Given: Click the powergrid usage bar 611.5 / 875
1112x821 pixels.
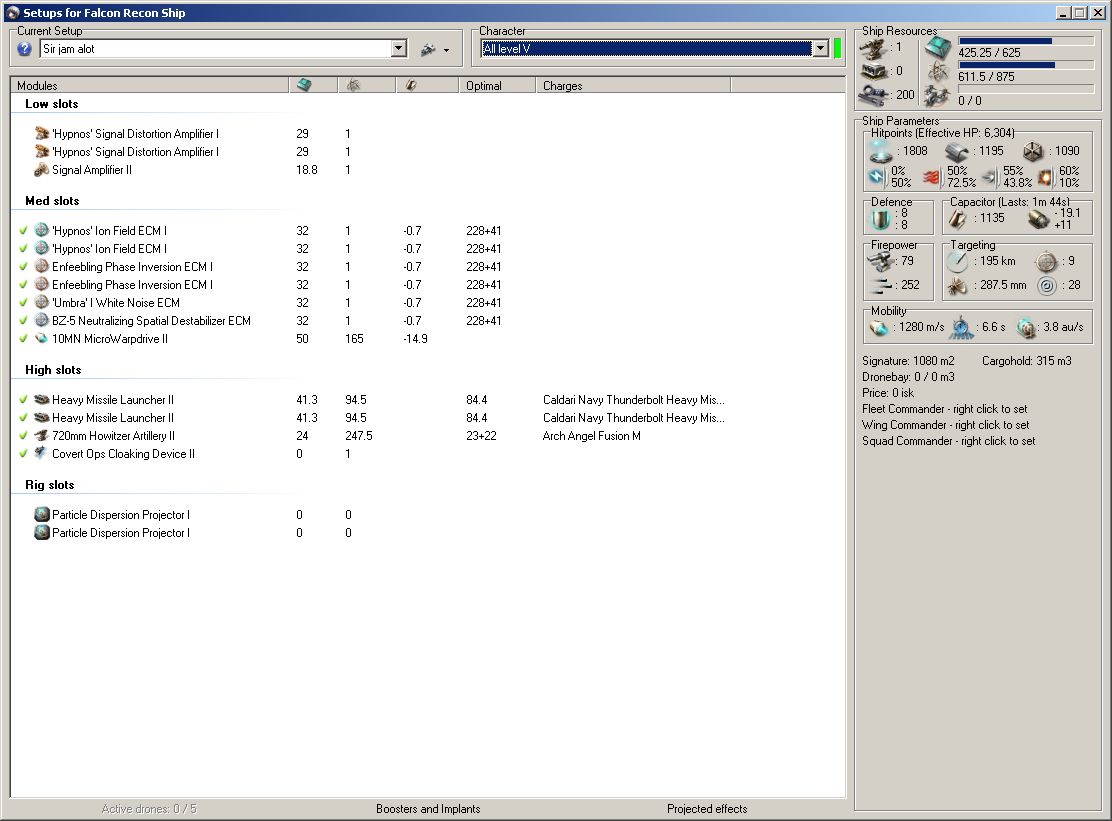Looking at the screenshot, I should coord(1025,65).
